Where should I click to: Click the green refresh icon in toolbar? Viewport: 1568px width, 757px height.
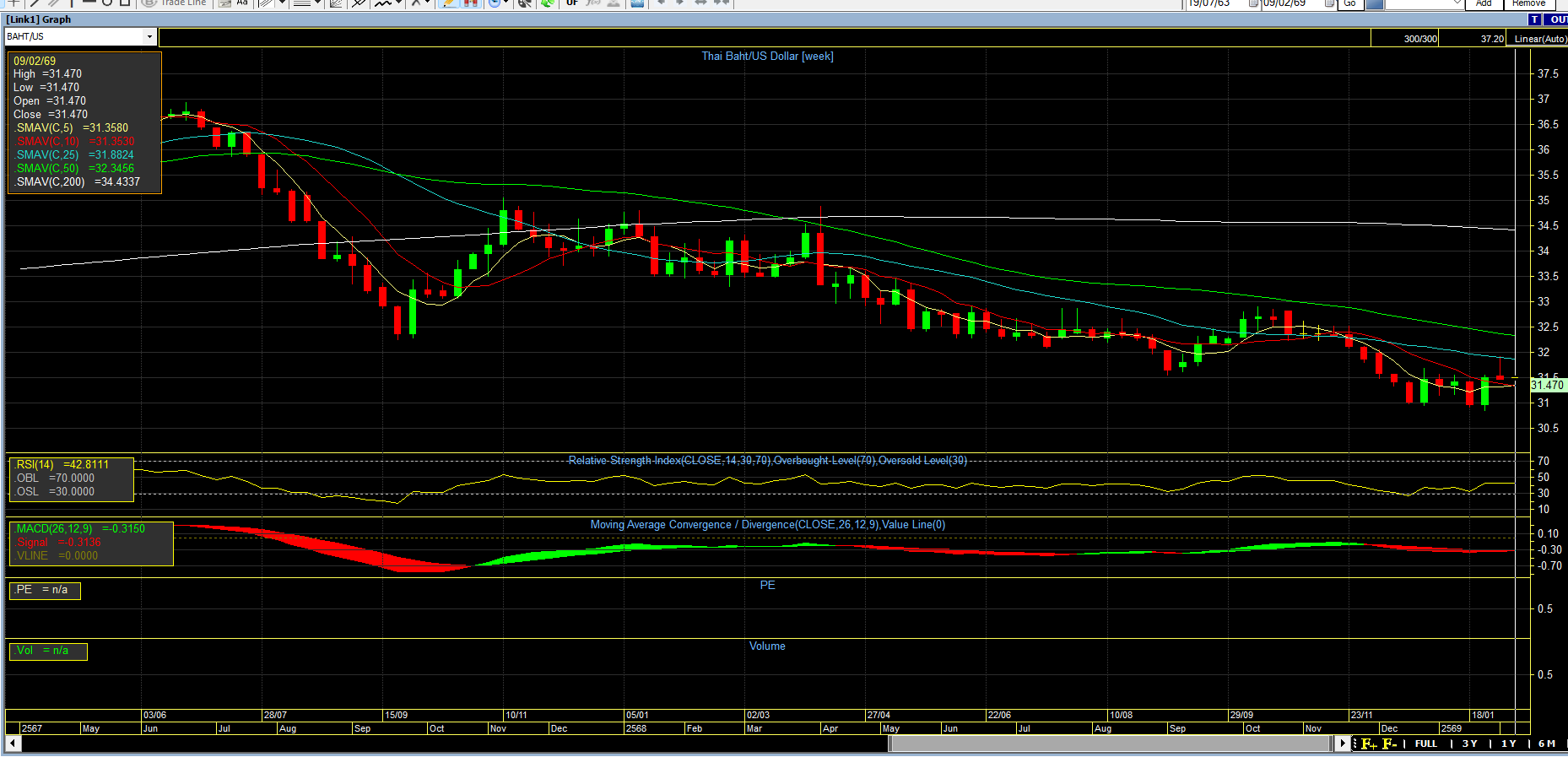(x=549, y=3)
